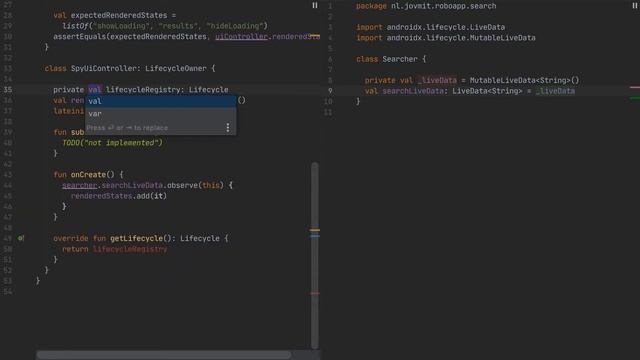Click the horizontal scrollbar under left editor
This screenshot has height=360, width=640.
coord(164,355)
